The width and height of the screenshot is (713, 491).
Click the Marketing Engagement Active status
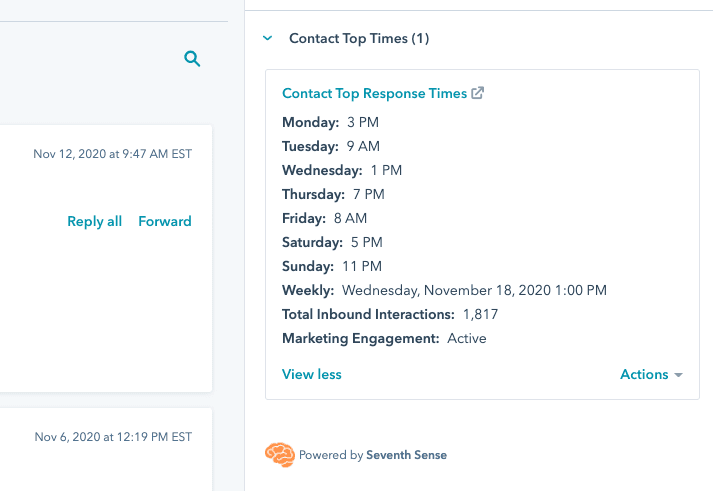click(466, 338)
